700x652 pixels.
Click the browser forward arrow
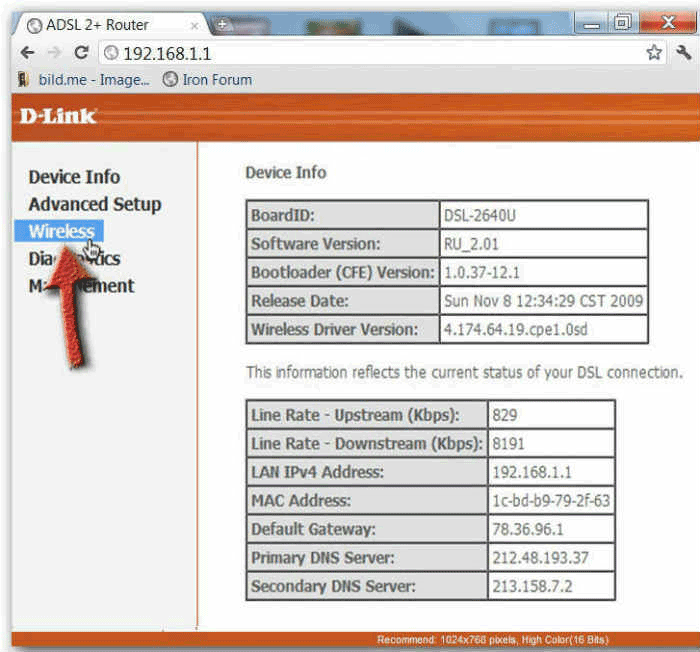54,53
